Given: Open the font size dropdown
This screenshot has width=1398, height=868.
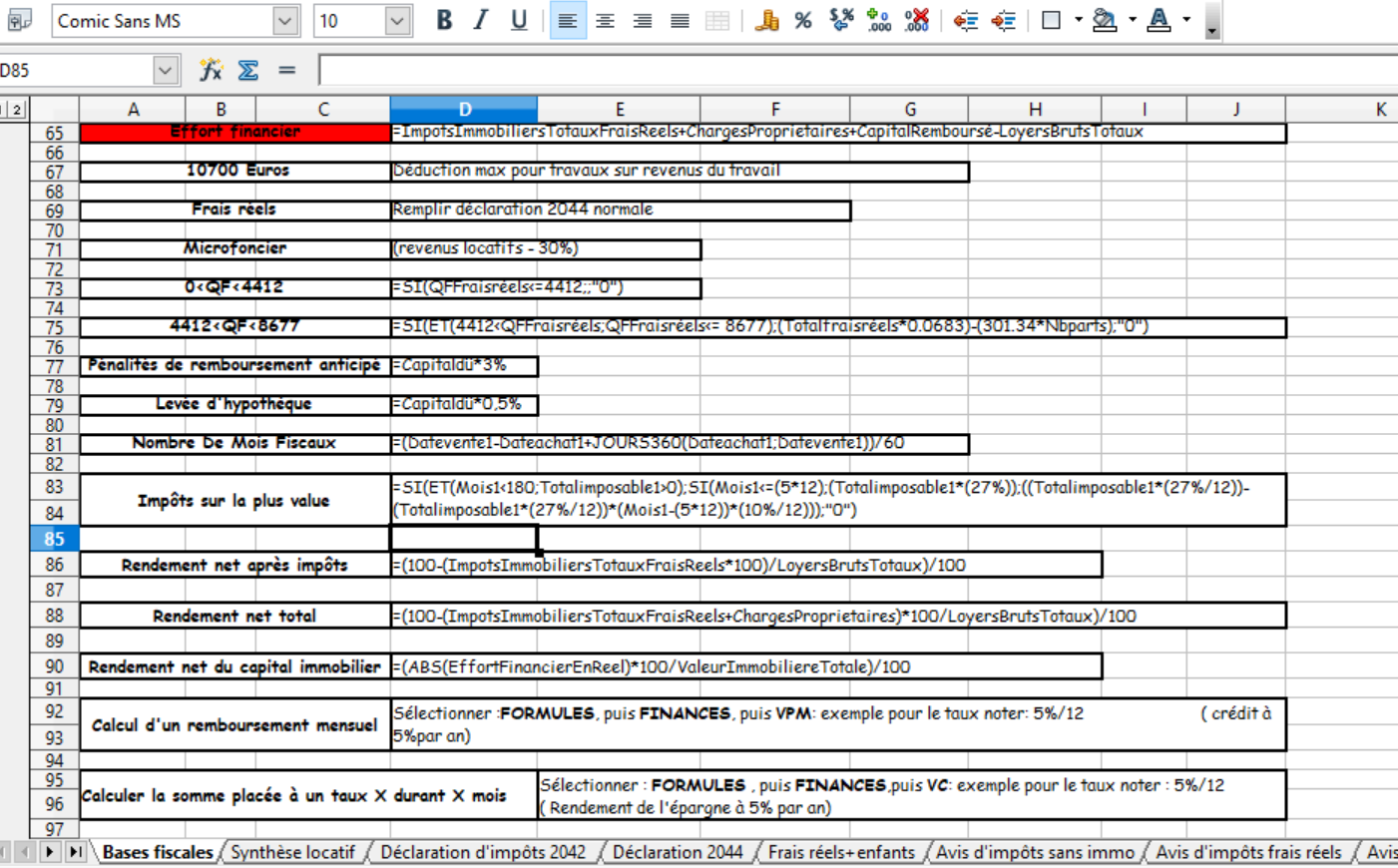Looking at the screenshot, I should 397,21.
